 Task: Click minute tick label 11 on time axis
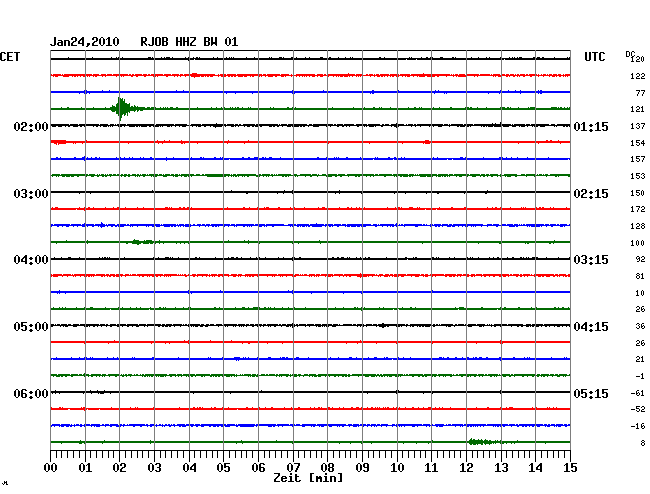(431, 468)
